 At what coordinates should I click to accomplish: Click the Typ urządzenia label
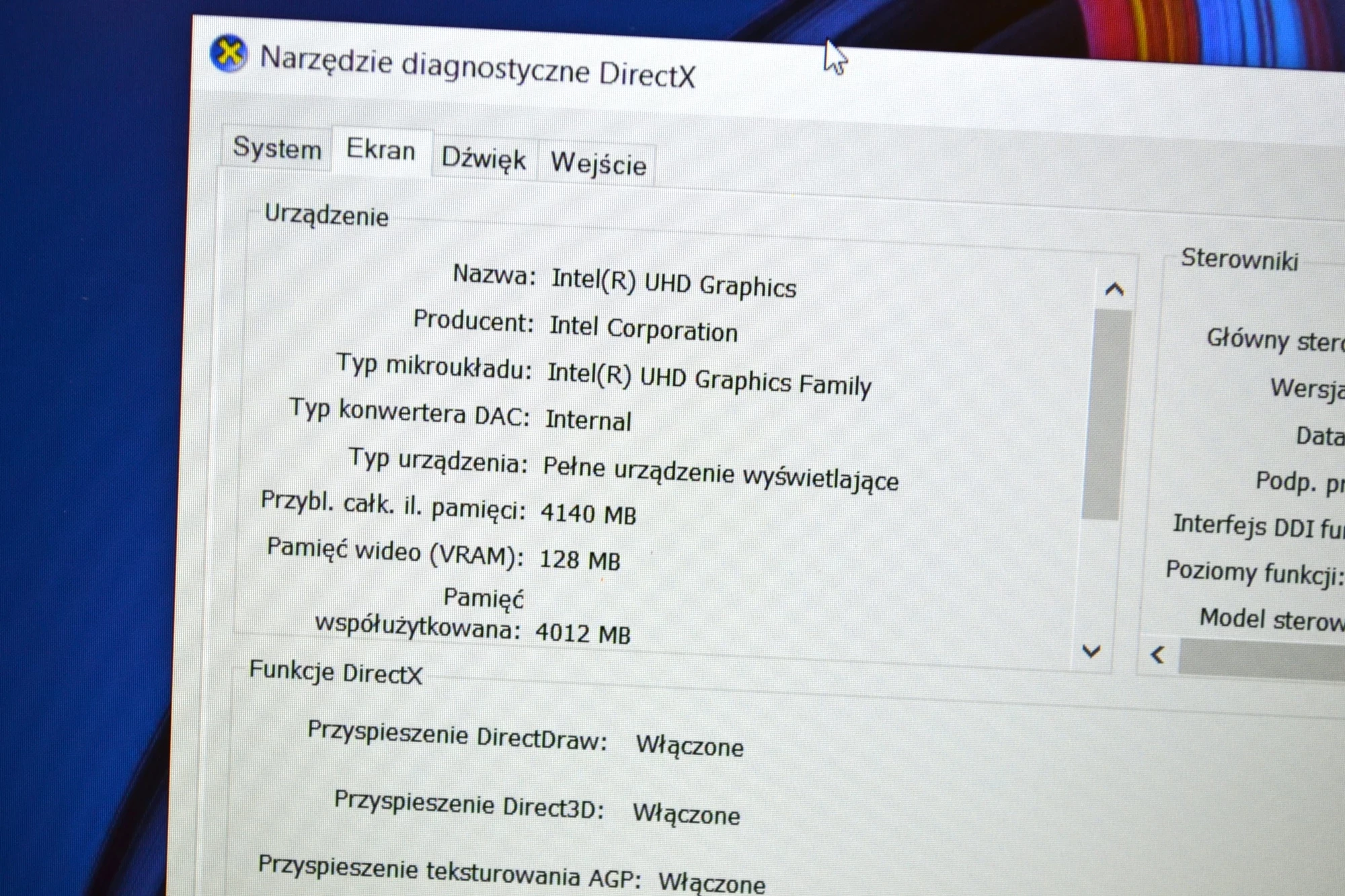click(x=438, y=460)
